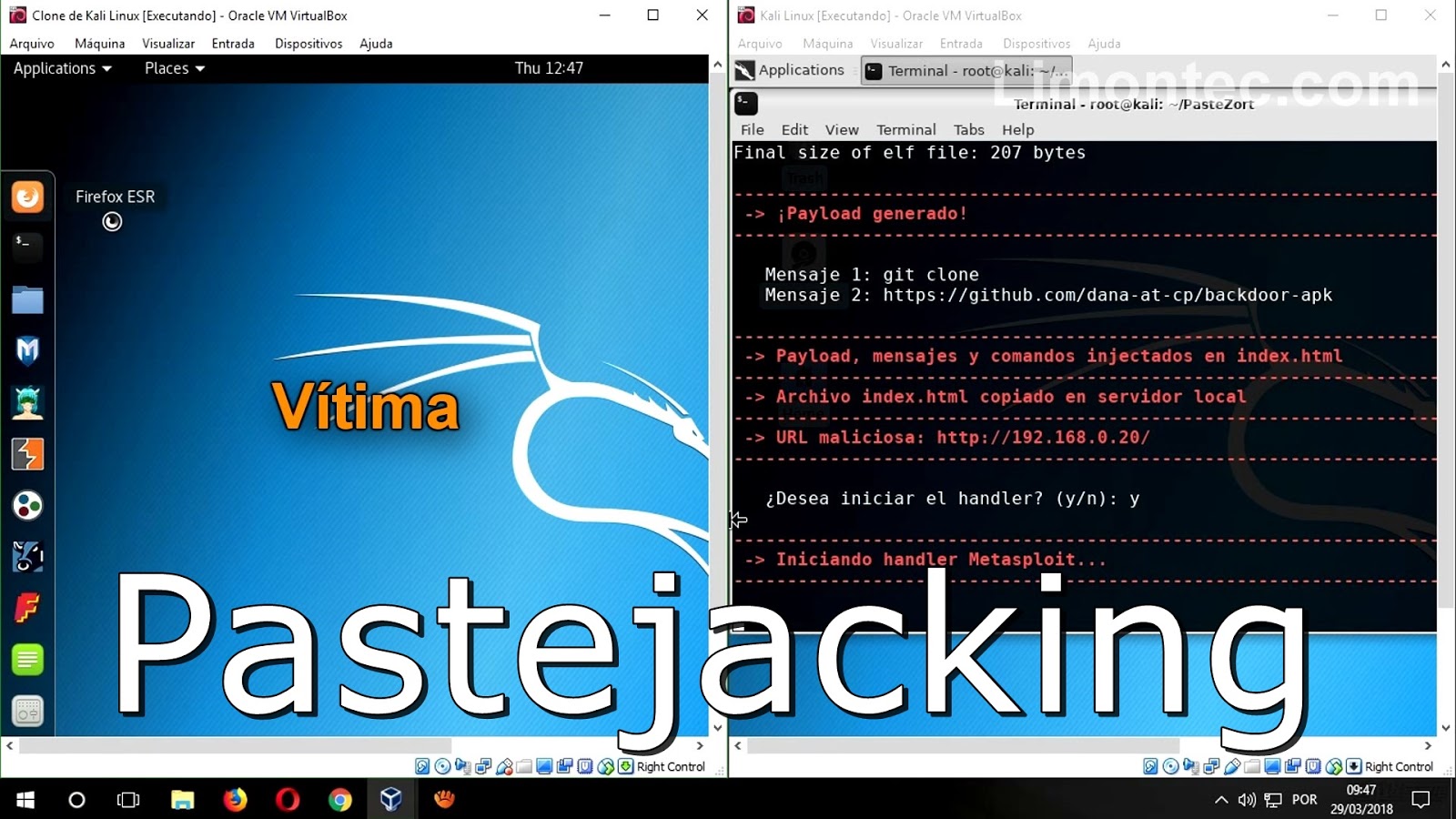
Task: Mute system volume via the taskbar speaker
Action: click(x=1246, y=800)
